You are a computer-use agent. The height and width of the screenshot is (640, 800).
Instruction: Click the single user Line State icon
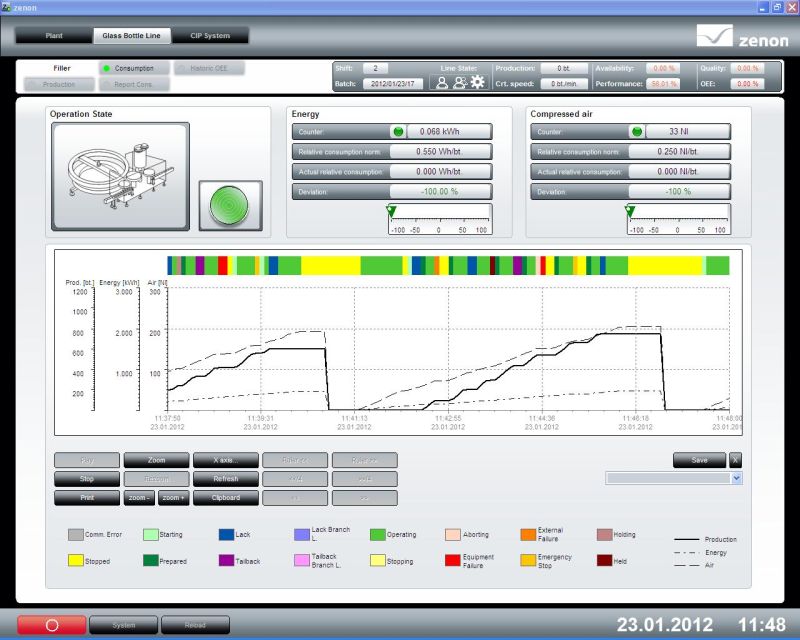(441, 83)
